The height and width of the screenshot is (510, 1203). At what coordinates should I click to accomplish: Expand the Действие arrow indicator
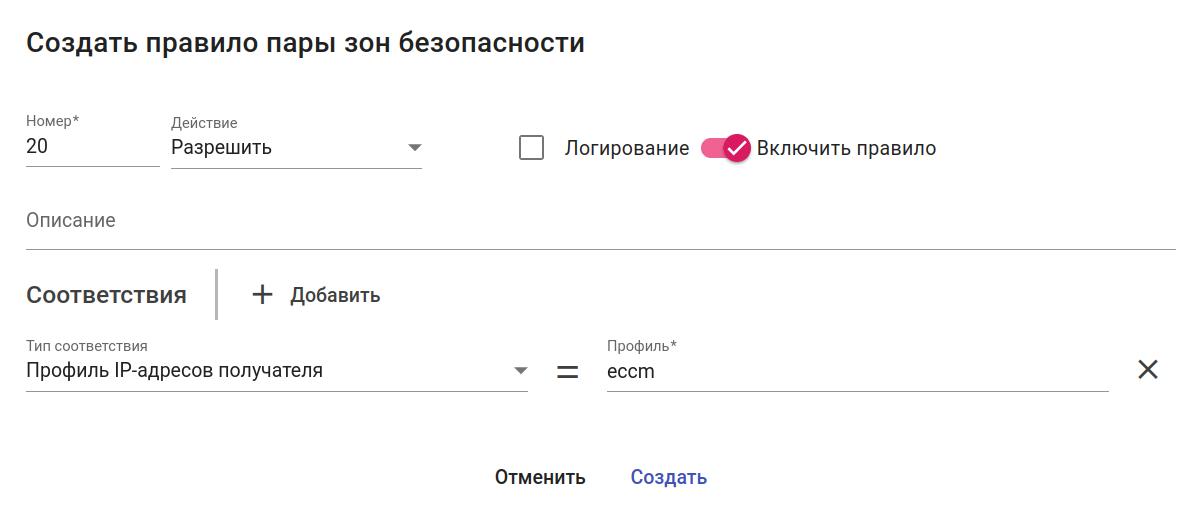pos(415,148)
